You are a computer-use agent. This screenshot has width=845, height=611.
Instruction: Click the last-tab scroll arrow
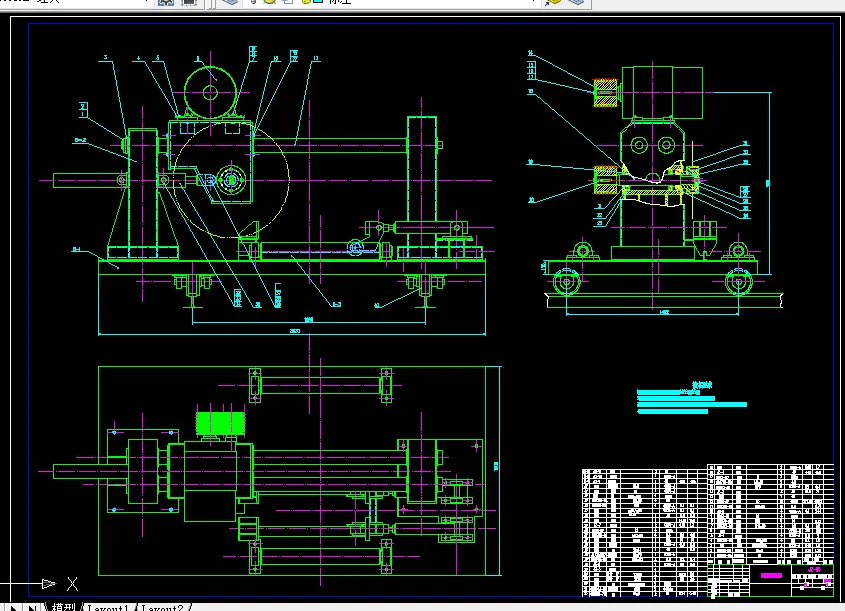click(32, 608)
